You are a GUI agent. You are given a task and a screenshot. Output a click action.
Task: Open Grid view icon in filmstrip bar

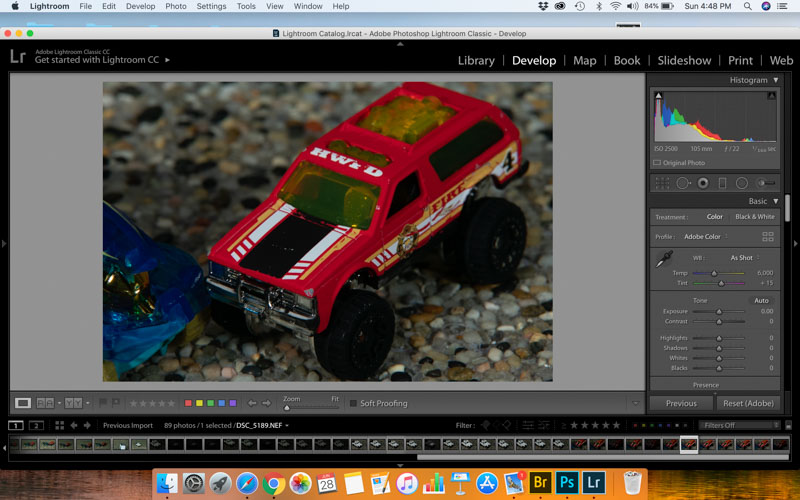[x=59, y=425]
